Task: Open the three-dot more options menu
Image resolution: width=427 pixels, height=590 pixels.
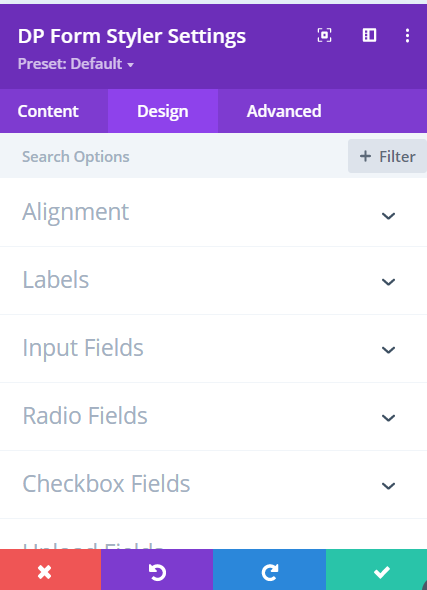Action: (407, 36)
